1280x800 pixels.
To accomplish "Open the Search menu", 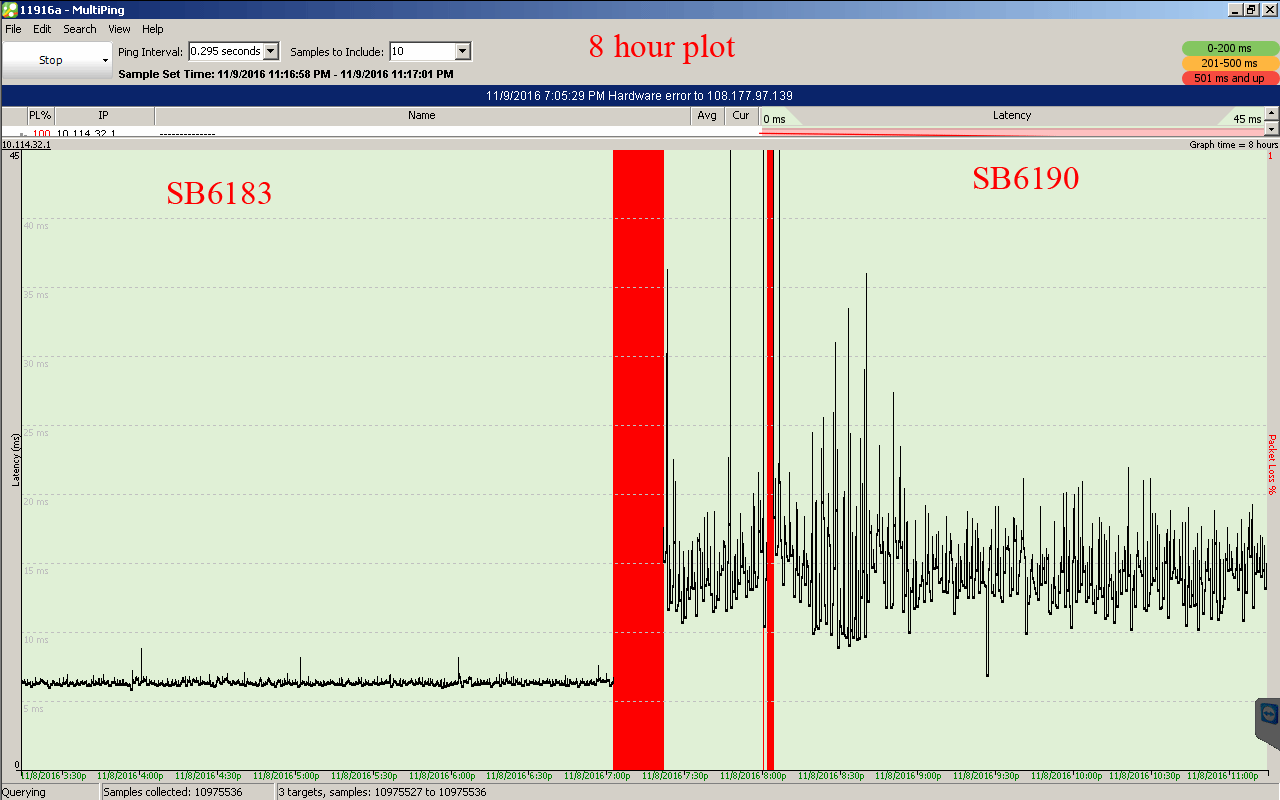I will pyautogui.click(x=80, y=29).
